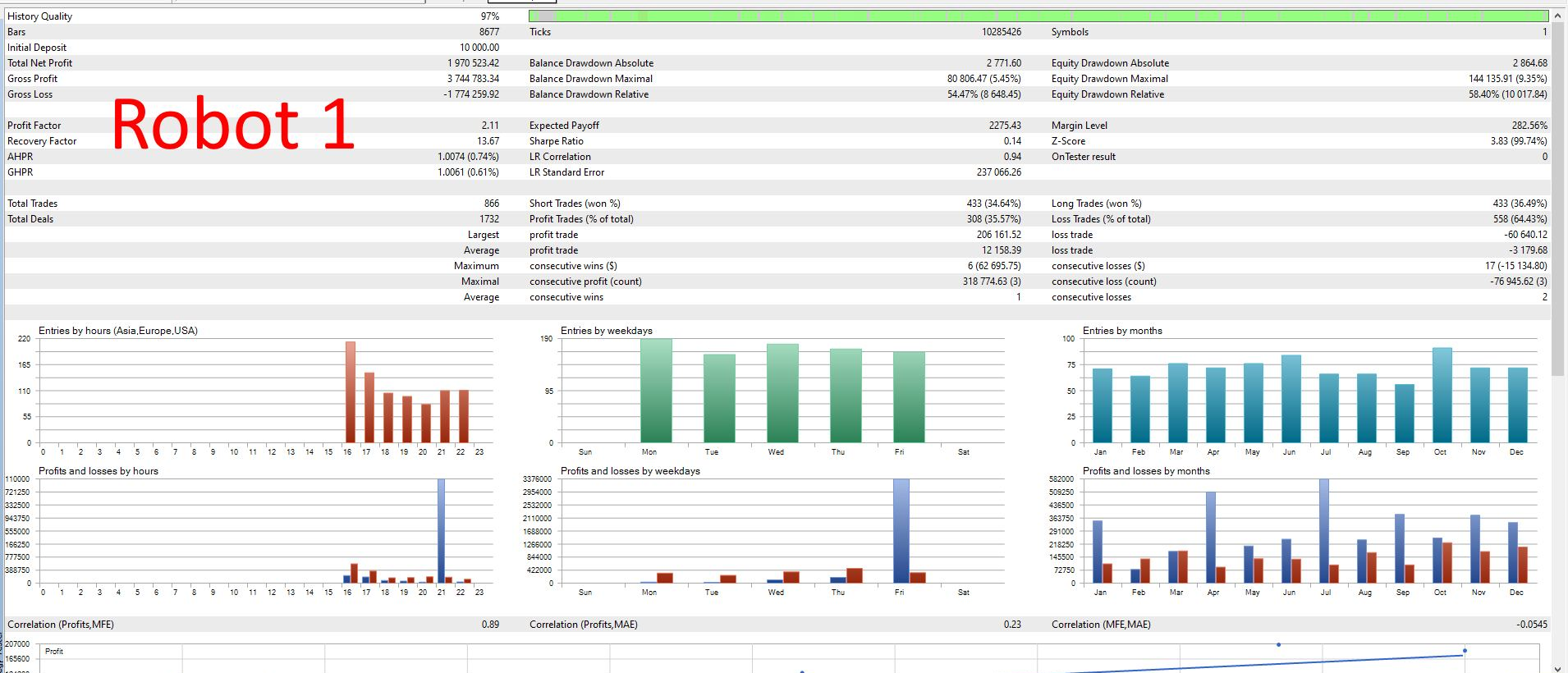Click the Profits and losses by weekdays title
Image resolution: width=1568 pixels, height=673 pixels.
(630, 471)
